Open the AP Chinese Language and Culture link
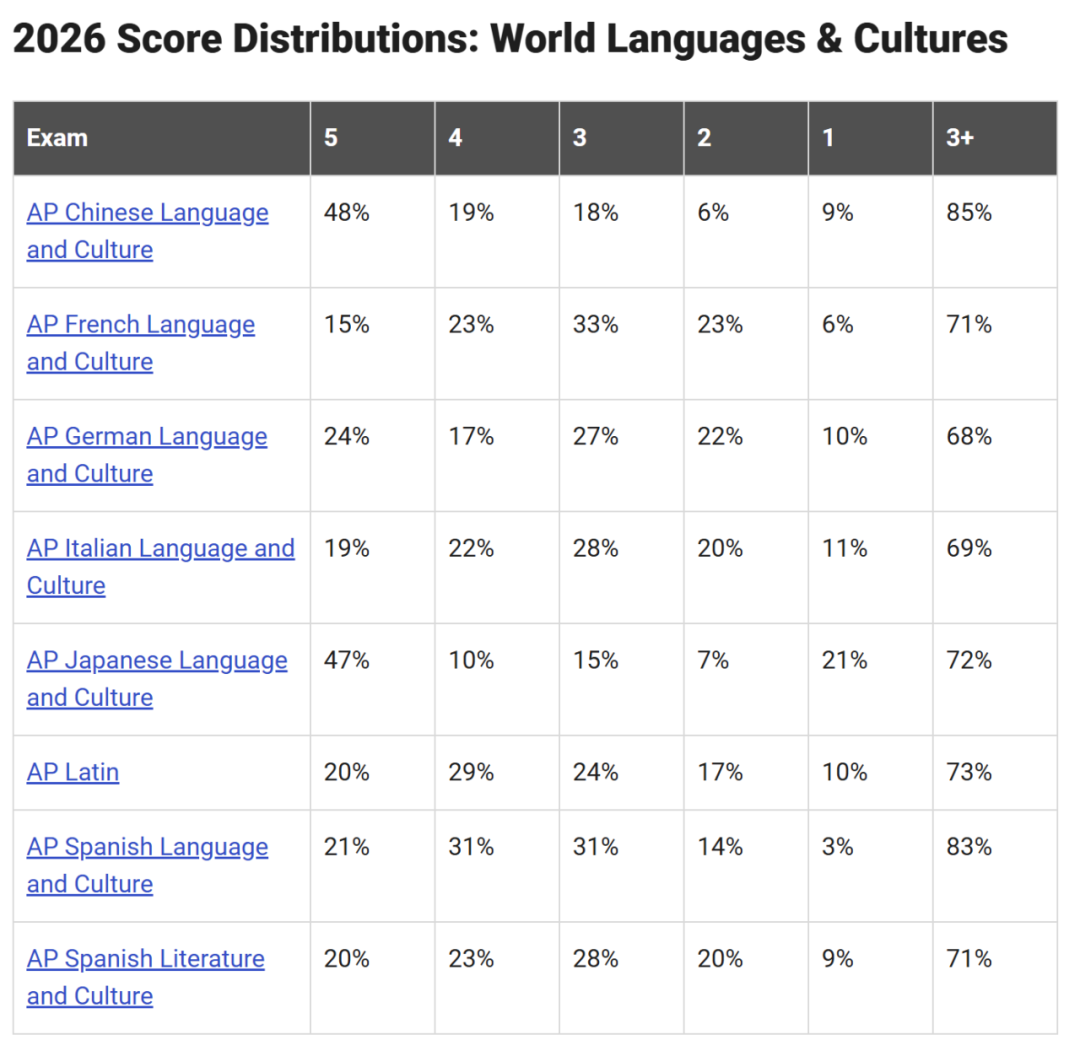Screen dimensions: 1080x1051 click(x=147, y=231)
